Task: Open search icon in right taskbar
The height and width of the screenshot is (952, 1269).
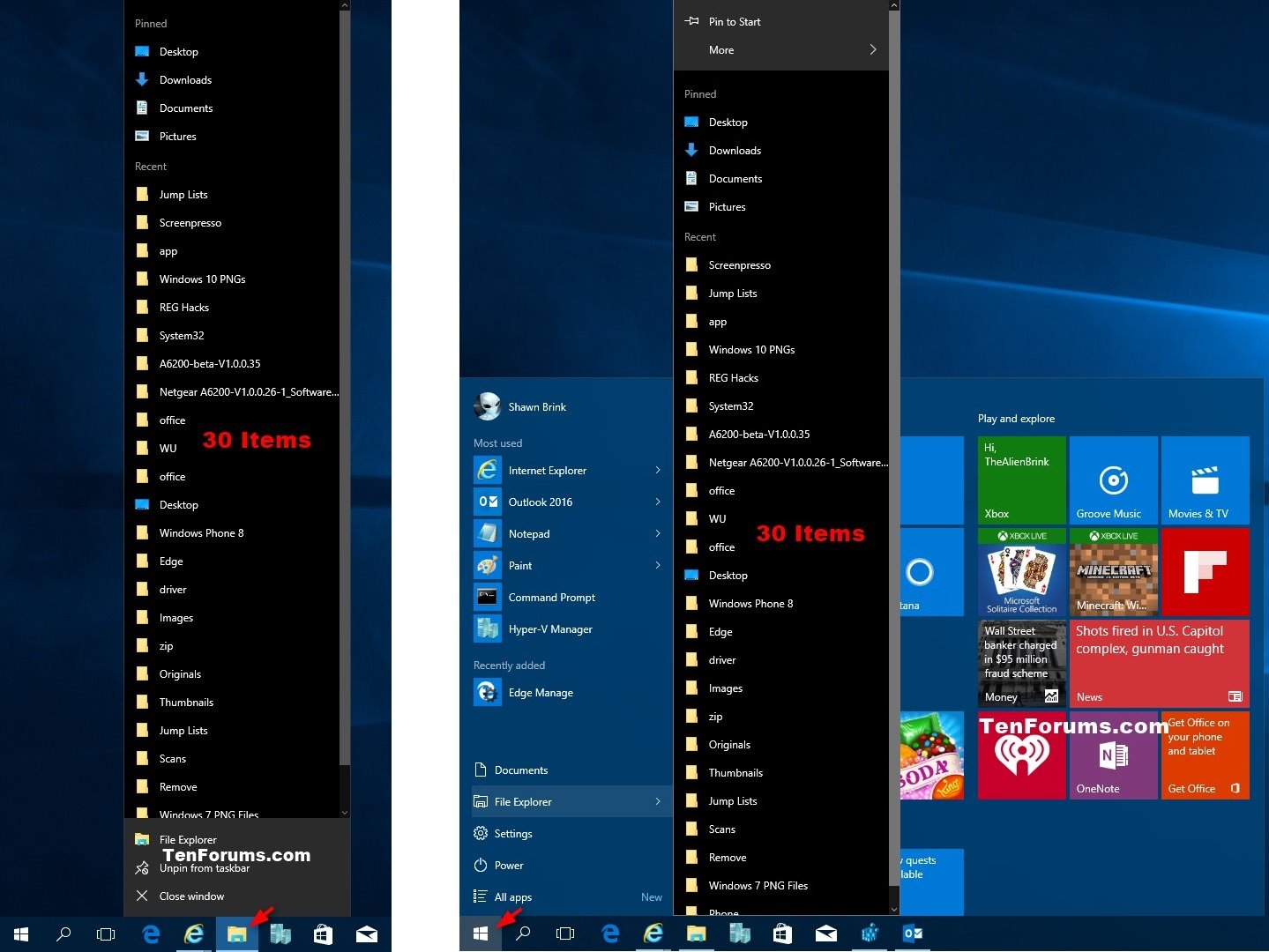Action: coord(523,933)
